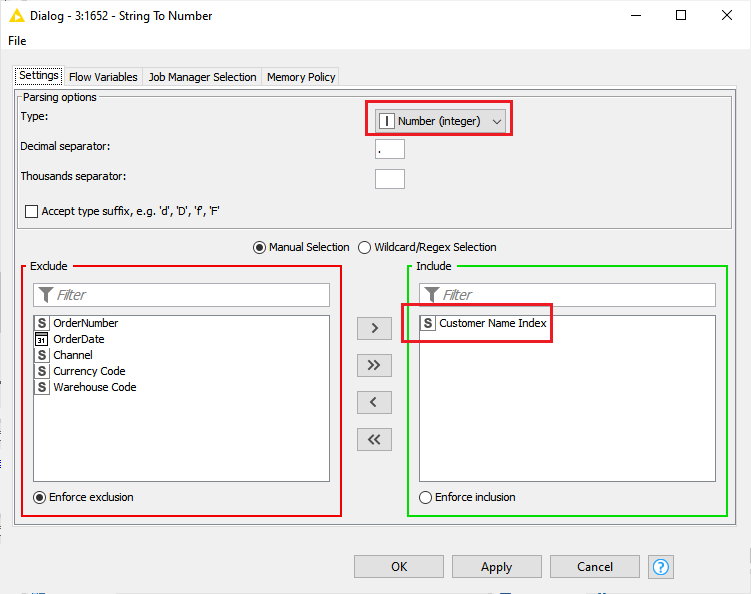Click the Exclude Filter text field
Screen dimensions: 751x594
(181, 295)
